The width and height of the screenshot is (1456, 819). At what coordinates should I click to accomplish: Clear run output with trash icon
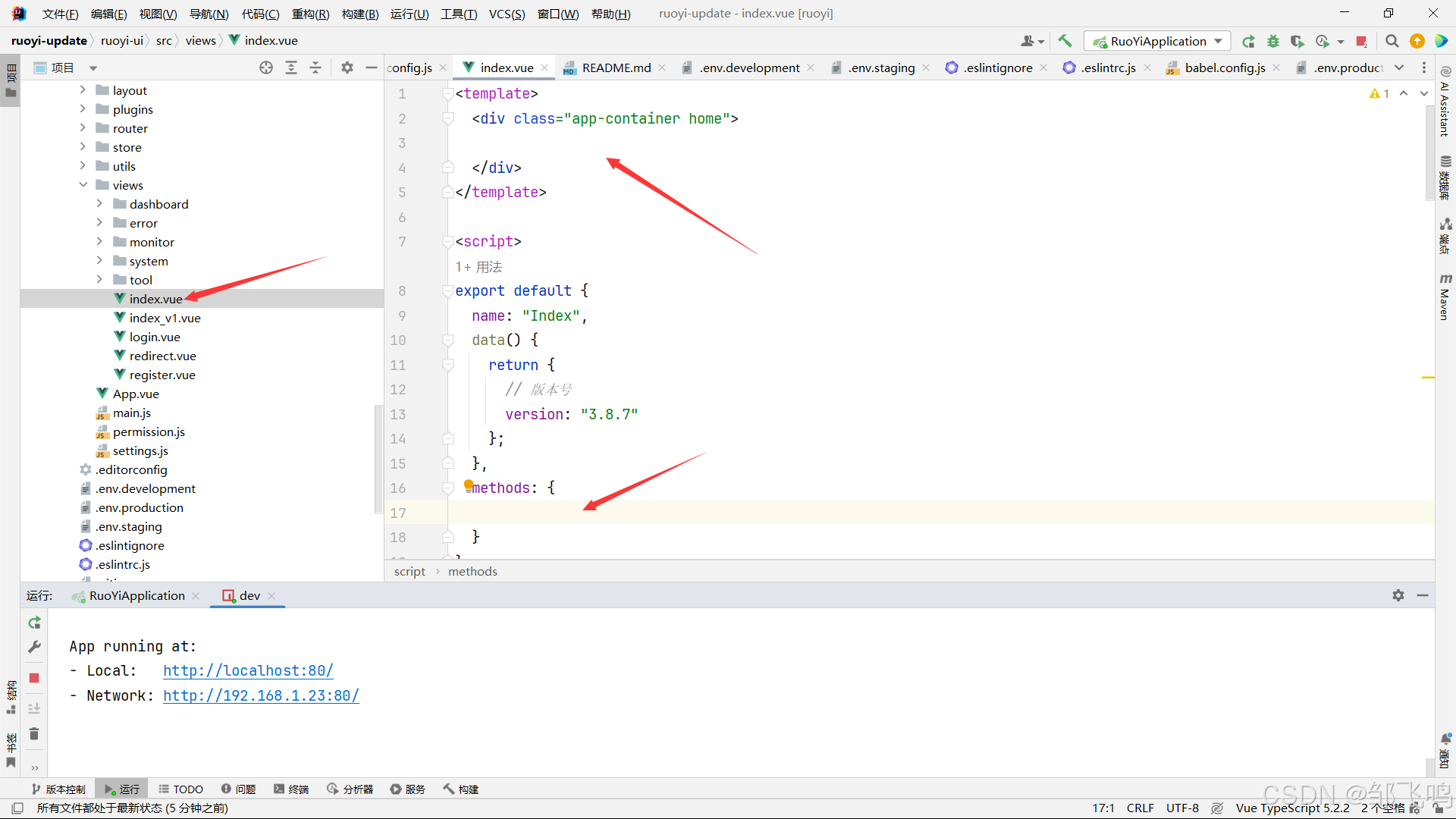(x=34, y=733)
